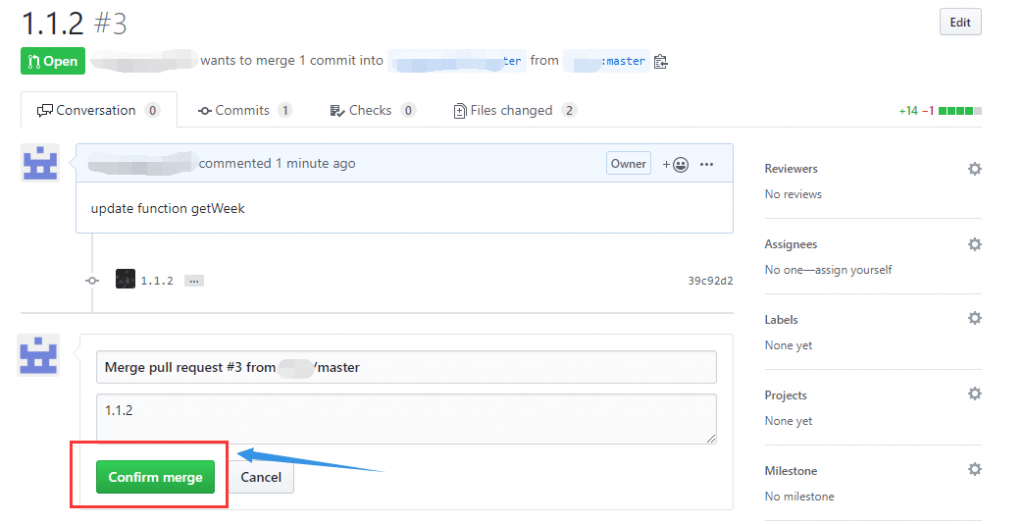Switch to the Conversation tab
1024x524 pixels.
point(98,110)
